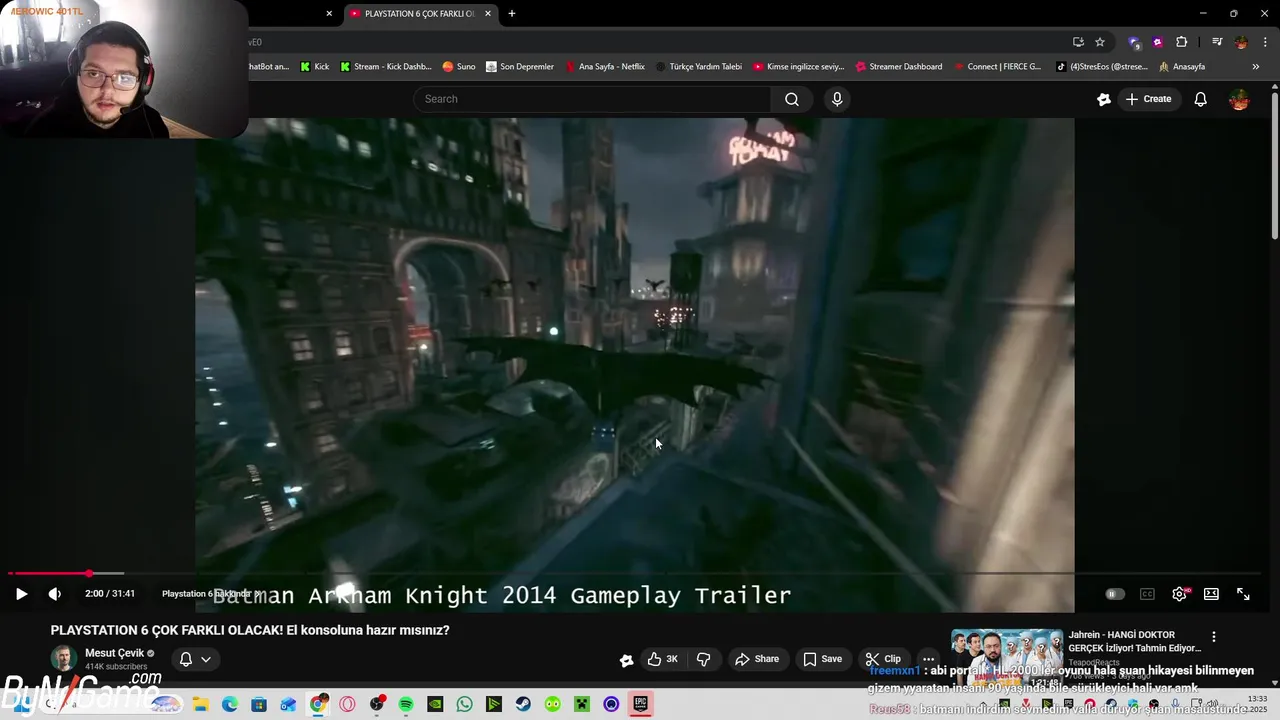The width and height of the screenshot is (1280, 720).
Task: Open the Jahrein recommended video thumbnail
Action: pyautogui.click(x=1006, y=659)
